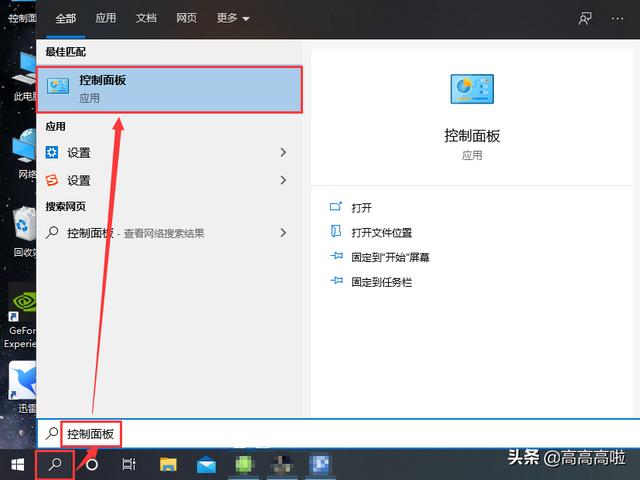Screen dimensions: 640x480
Task: Open Task View on the taskbar
Action: click(129, 464)
